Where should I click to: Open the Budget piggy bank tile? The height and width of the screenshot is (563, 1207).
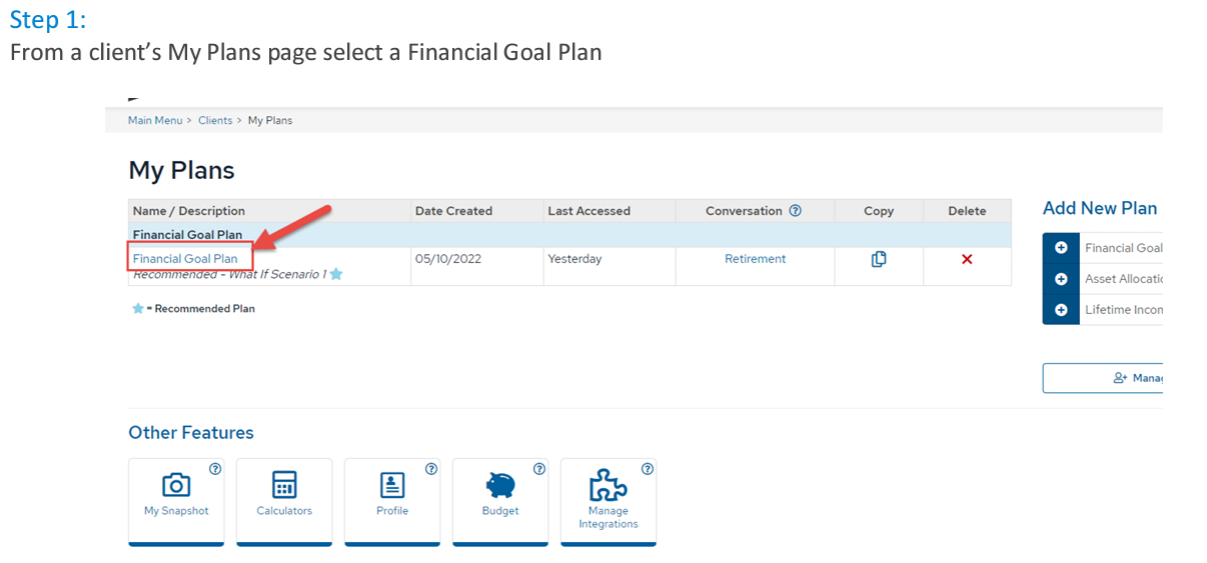coord(500,502)
